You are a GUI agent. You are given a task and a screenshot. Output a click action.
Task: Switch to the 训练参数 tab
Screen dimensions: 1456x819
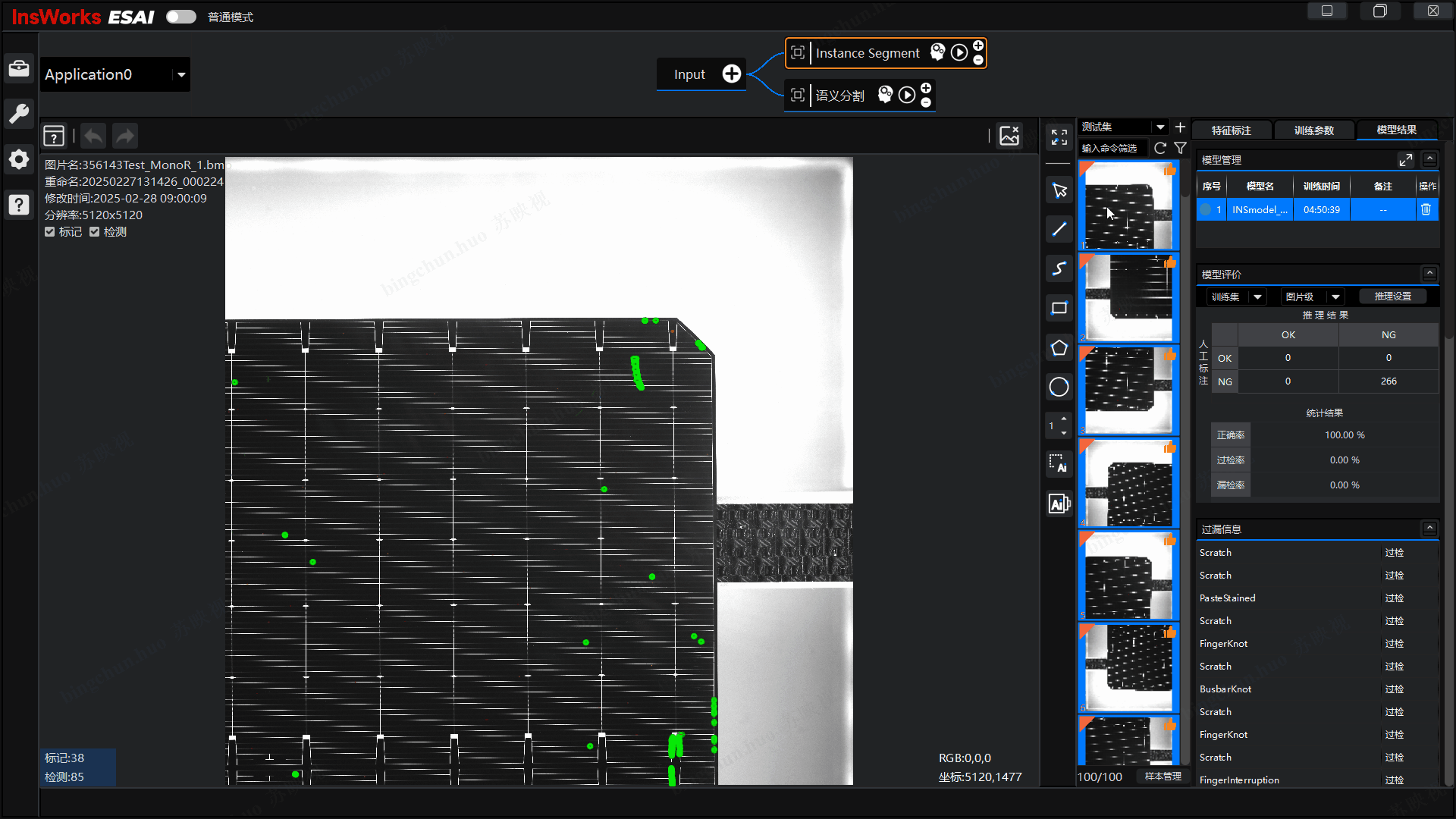pyautogui.click(x=1313, y=130)
